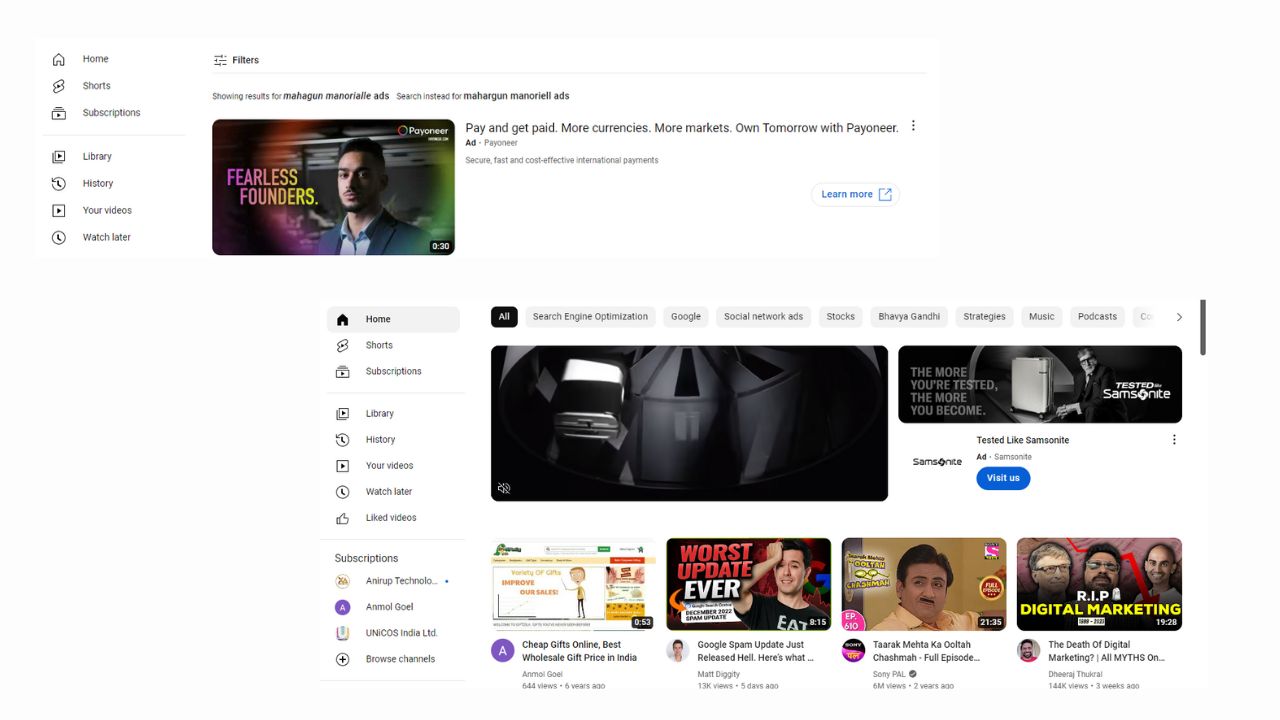Open Subscriptions from the sidebar
The width and height of the screenshot is (1280, 720).
pos(391,371)
